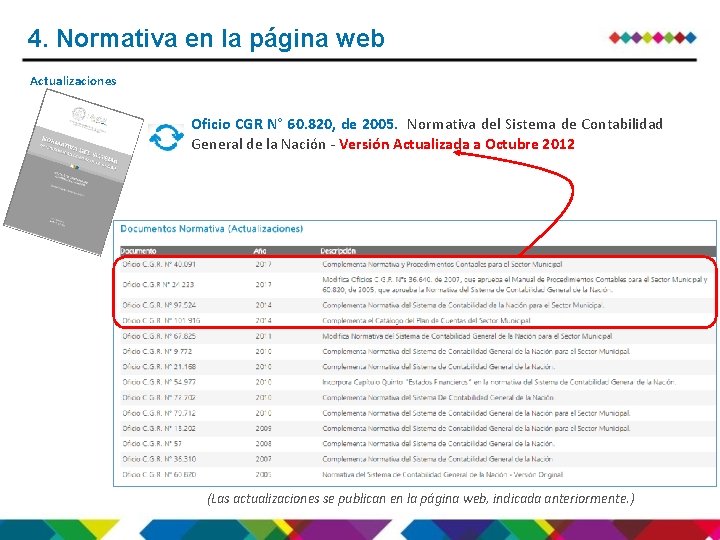Select the 'Actualizaciones' label
Viewport: 720px width, 540px height.
[73, 81]
